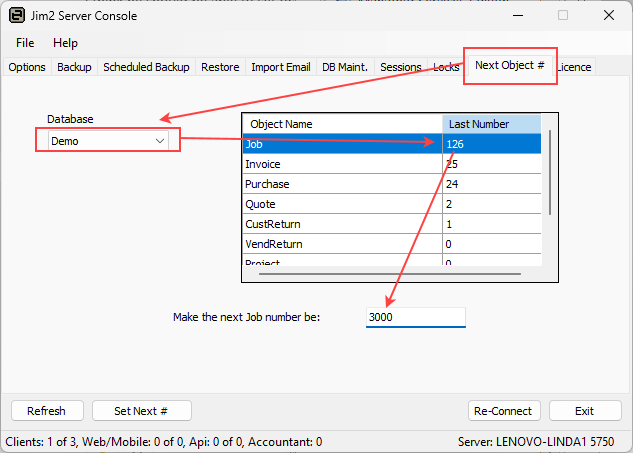The image size is (633, 453).
Task: Click the Set Next # button
Action: click(x=141, y=411)
